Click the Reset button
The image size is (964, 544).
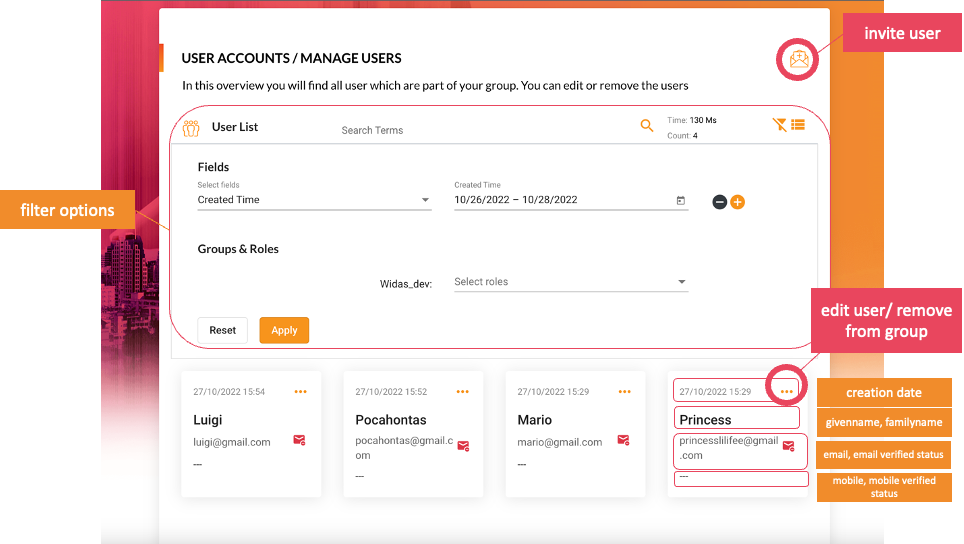click(223, 331)
